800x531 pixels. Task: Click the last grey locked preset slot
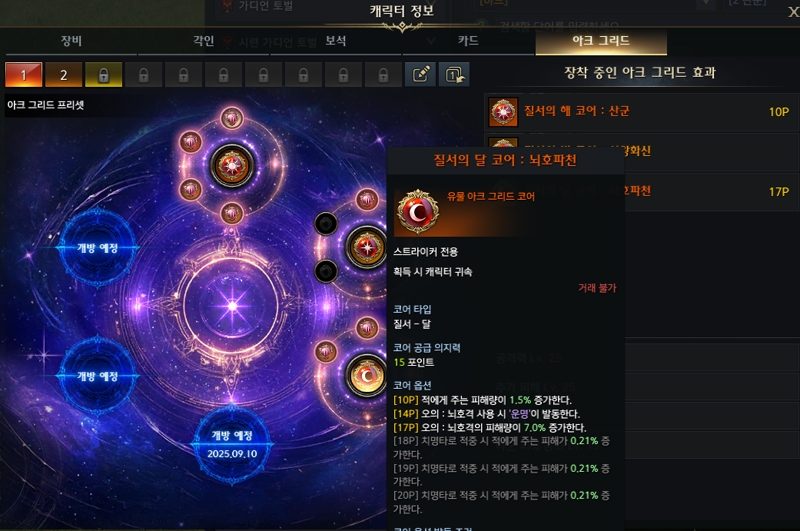pos(383,75)
